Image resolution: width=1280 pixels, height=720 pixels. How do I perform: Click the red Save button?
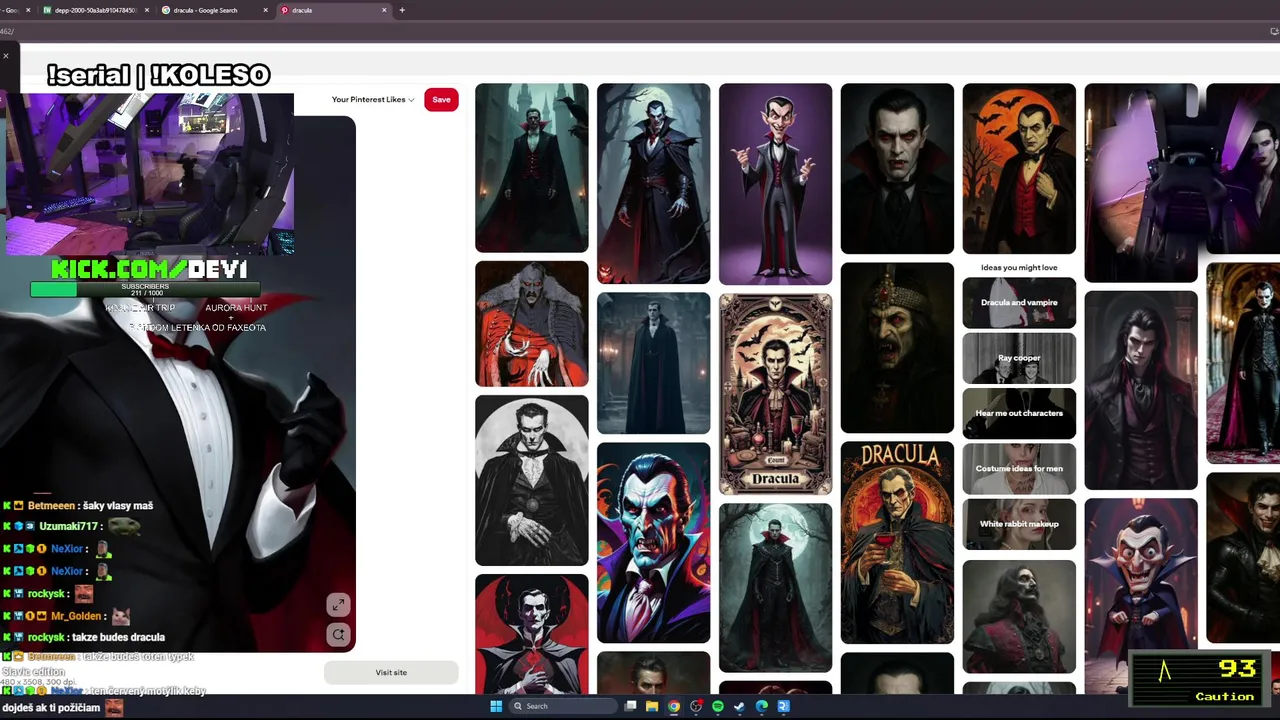click(x=441, y=99)
